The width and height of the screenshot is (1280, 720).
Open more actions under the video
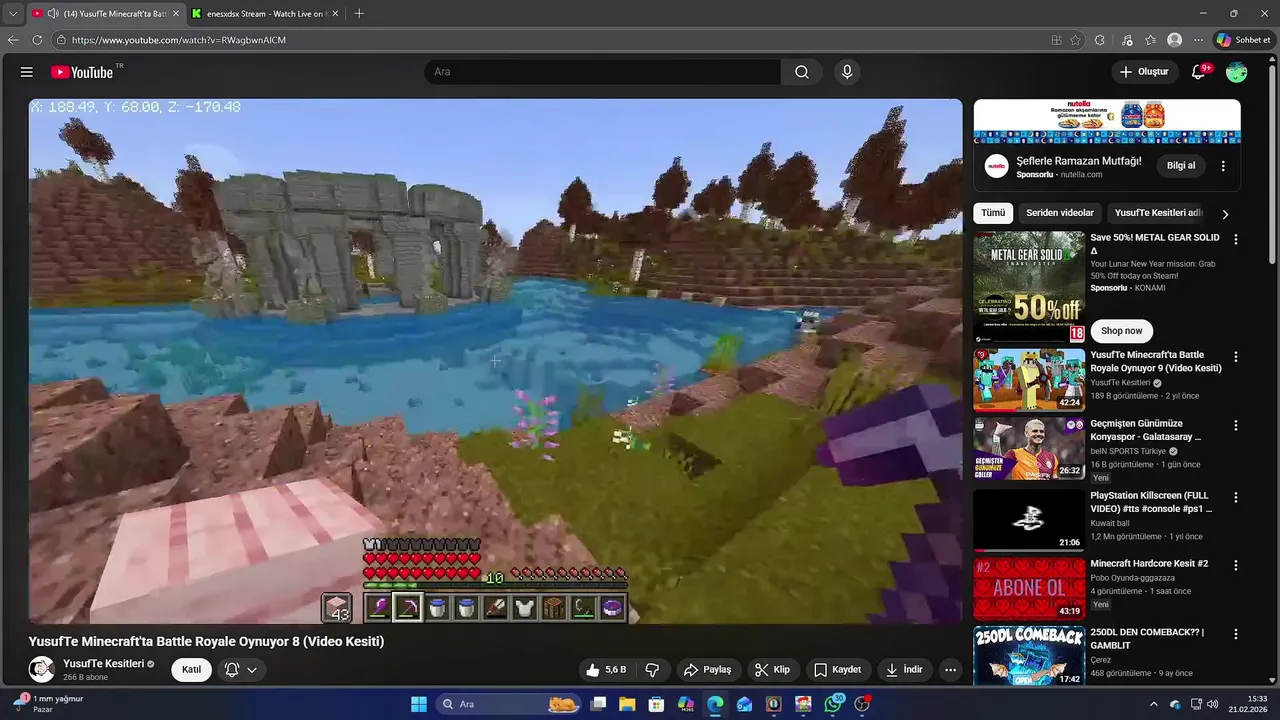coord(950,670)
